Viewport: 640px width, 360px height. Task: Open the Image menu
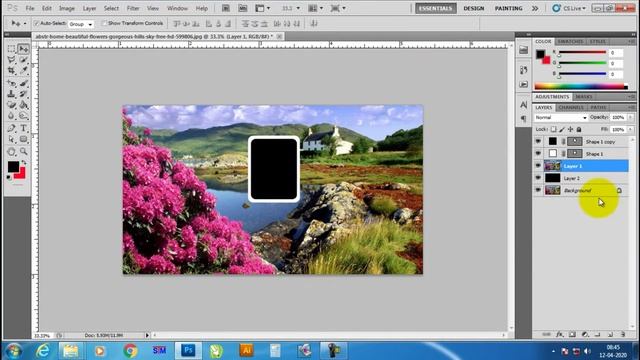[x=67, y=8]
